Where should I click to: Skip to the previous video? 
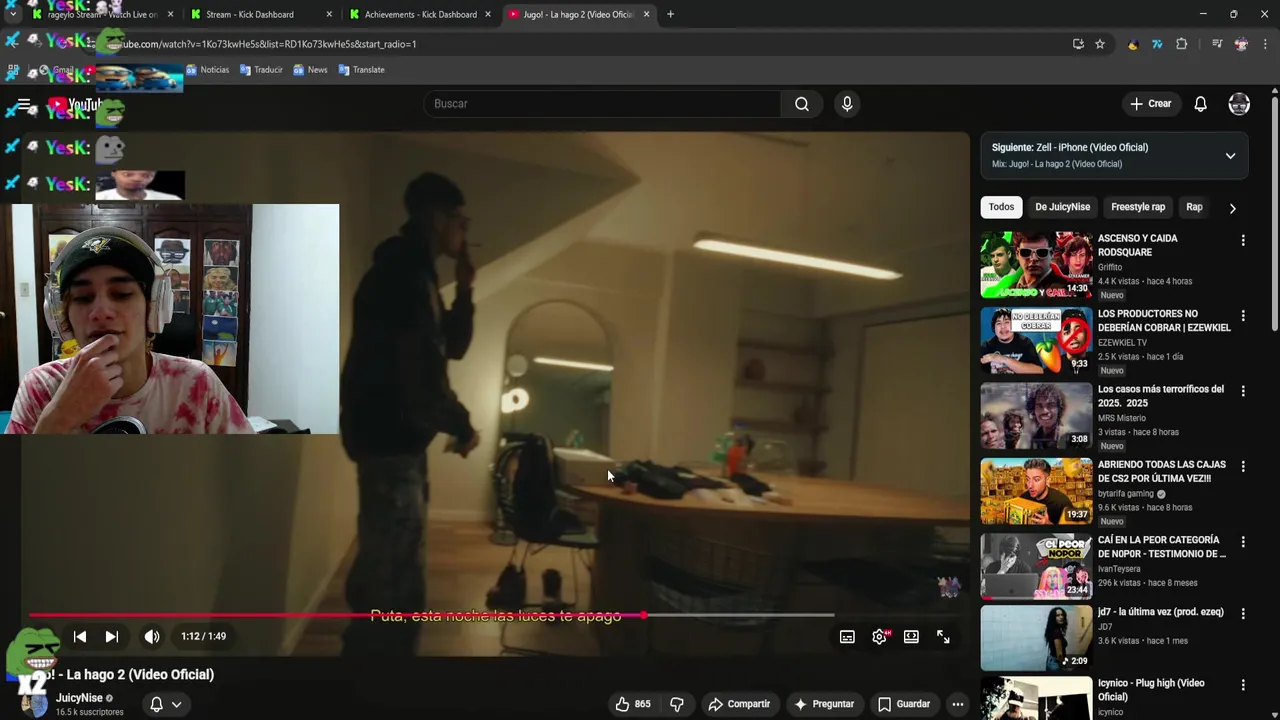click(80, 637)
